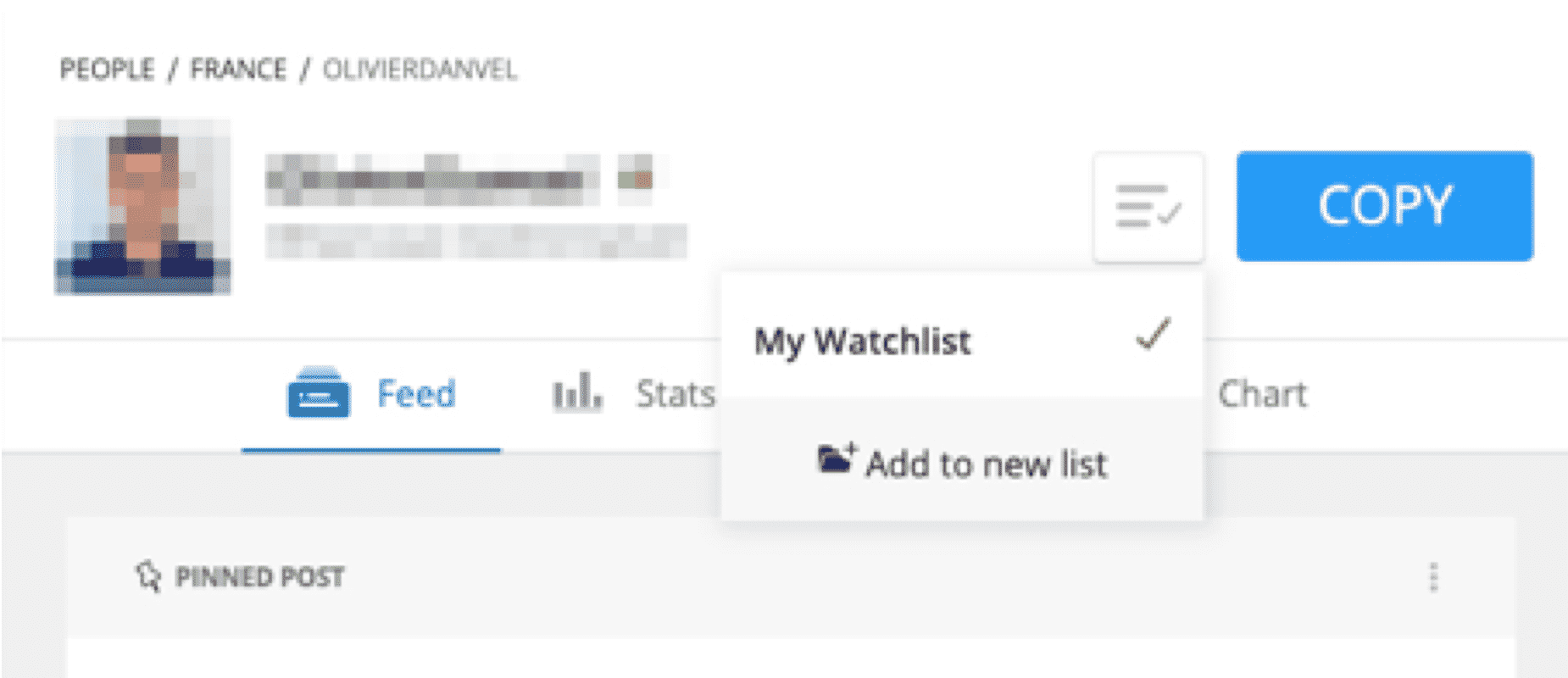The height and width of the screenshot is (678, 1568).
Task: Click the folder-plus icon beside Add to new list
Action: click(x=837, y=458)
